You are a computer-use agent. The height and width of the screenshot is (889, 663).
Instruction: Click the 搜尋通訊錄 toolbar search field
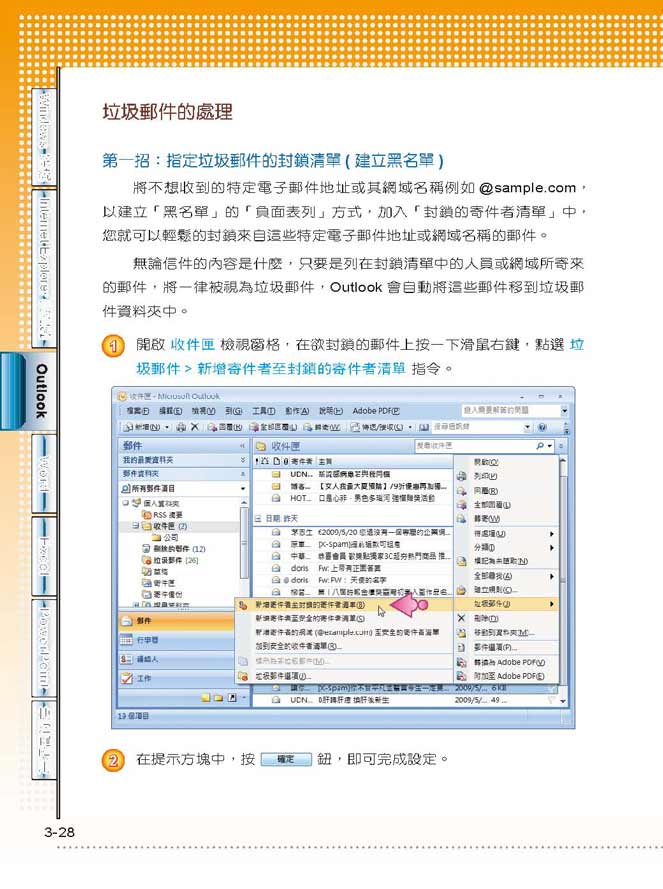point(482,427)
